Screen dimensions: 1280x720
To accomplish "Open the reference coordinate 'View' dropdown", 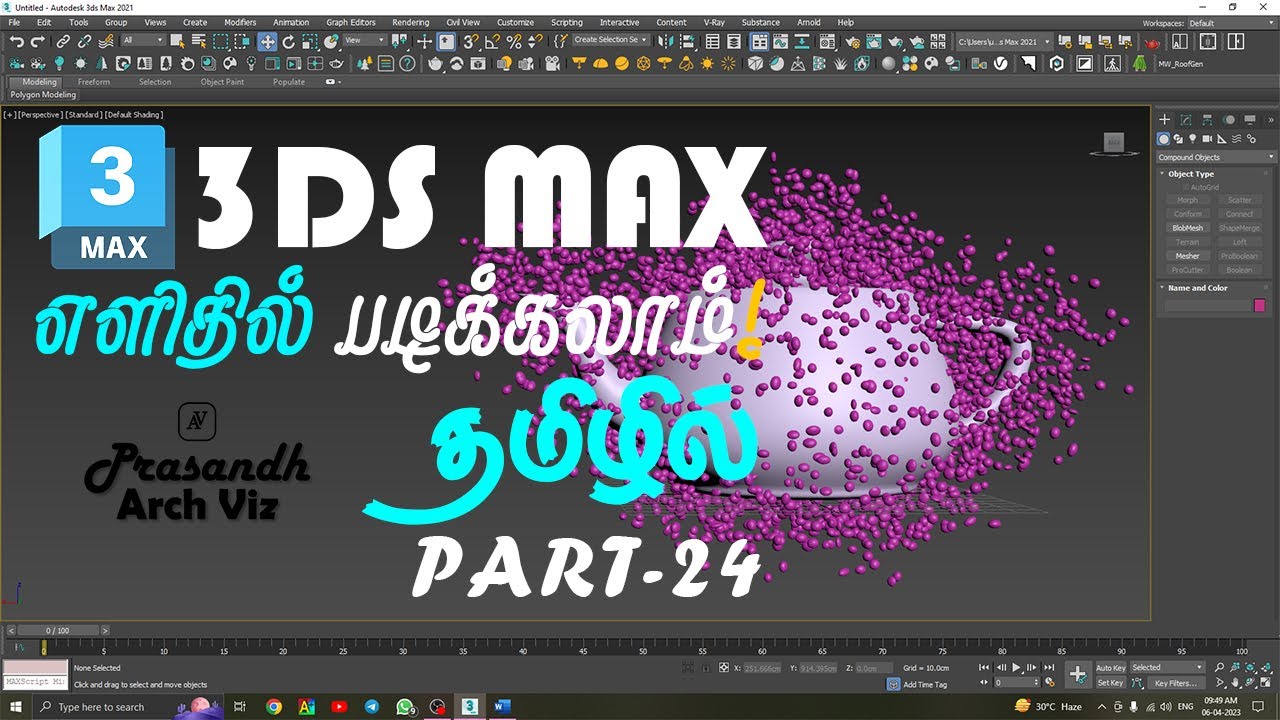I will point(364,41).
